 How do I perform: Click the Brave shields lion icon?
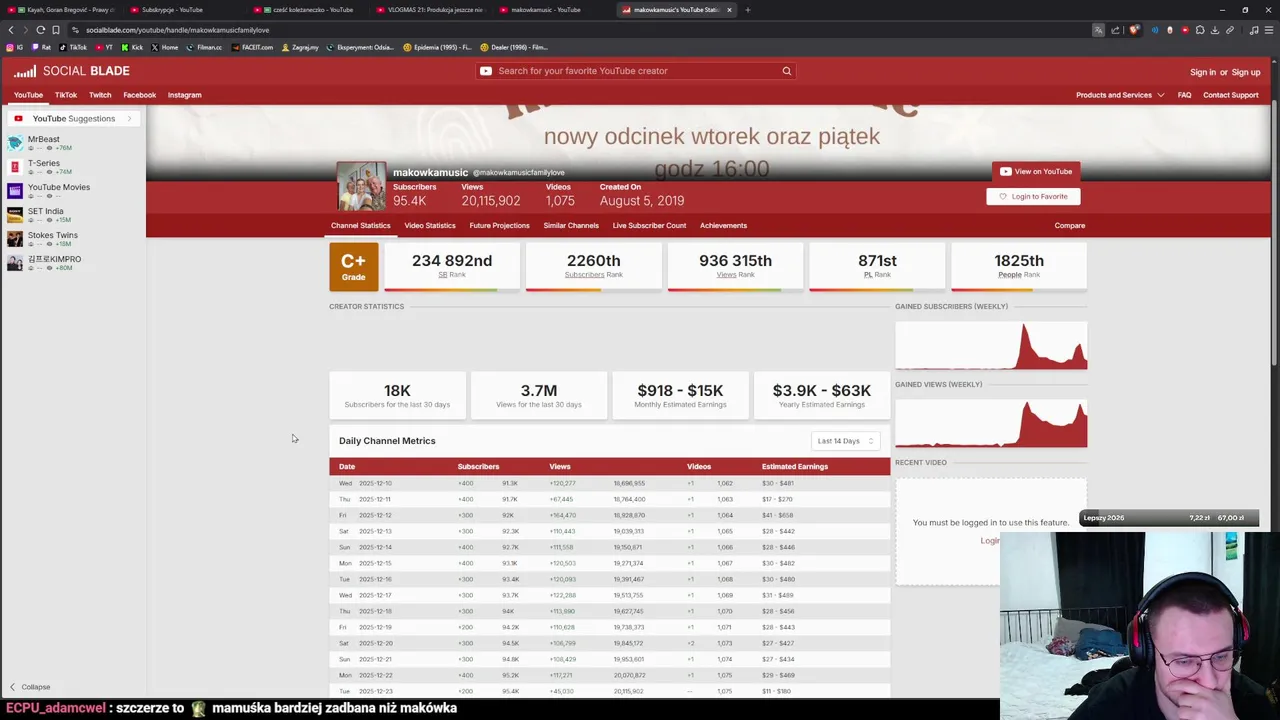pos(1133,30)
